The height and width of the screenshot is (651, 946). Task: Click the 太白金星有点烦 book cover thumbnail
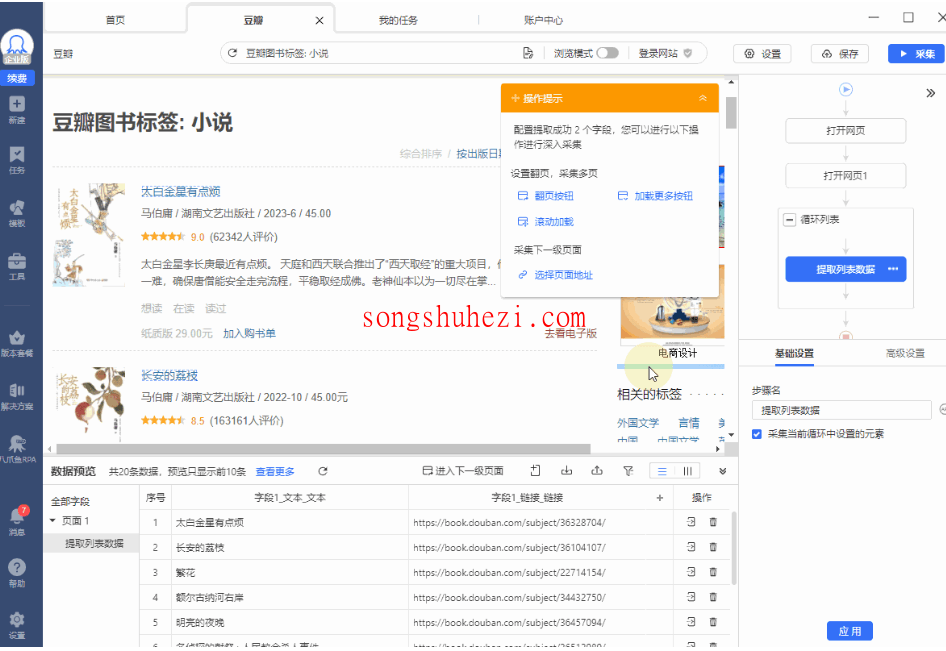pyautogui.click(x=89, y=235)
